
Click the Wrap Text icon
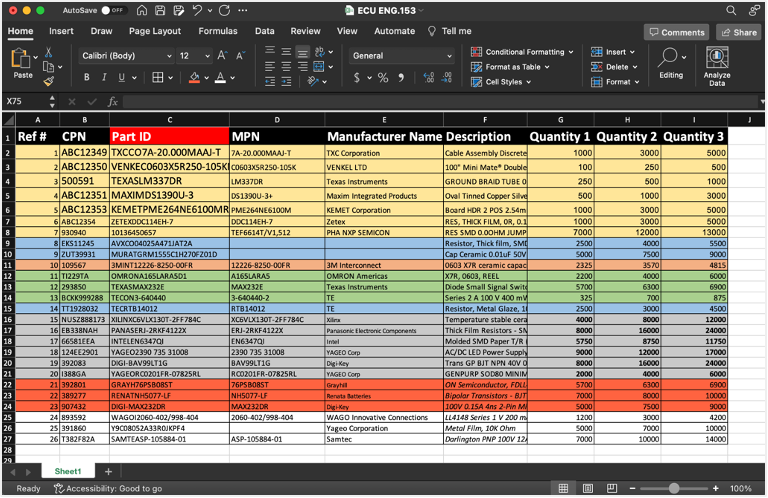click(x=320, y=51)
